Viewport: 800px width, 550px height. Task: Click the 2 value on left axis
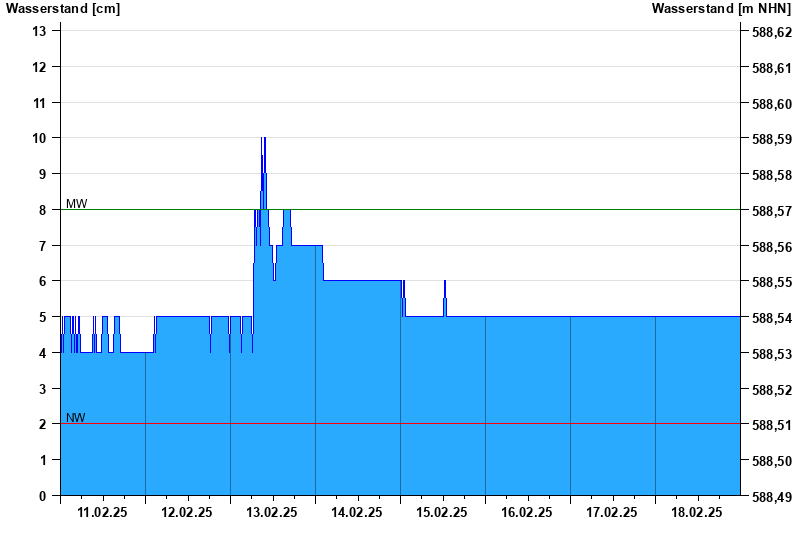(x=42, y=424)
